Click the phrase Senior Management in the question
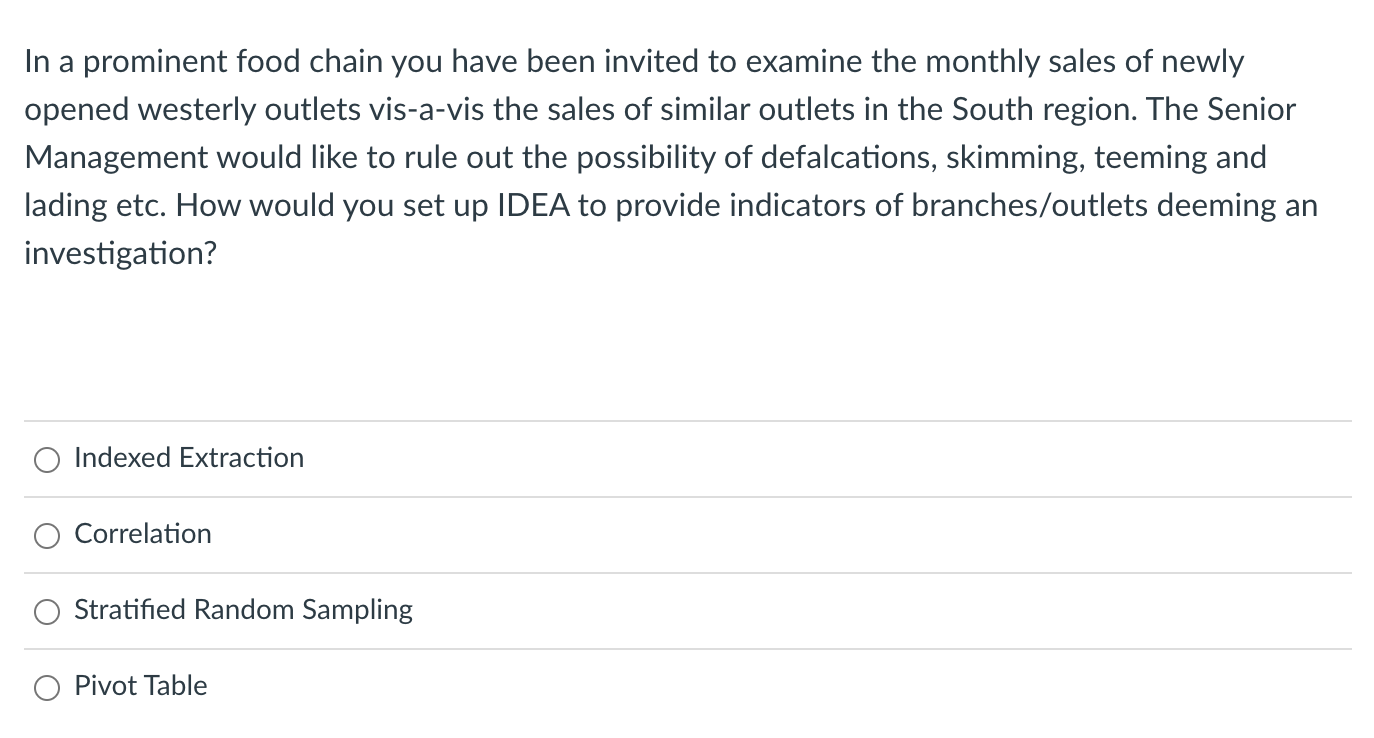 tap(1240, 110)
